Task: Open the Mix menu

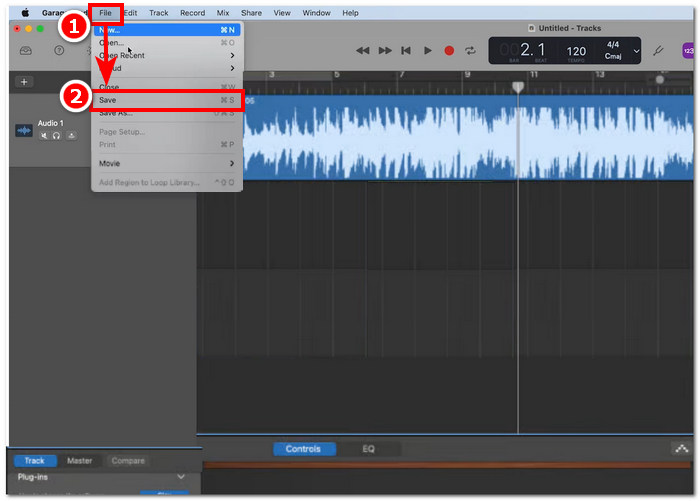Action: click(x=223, y=13)
